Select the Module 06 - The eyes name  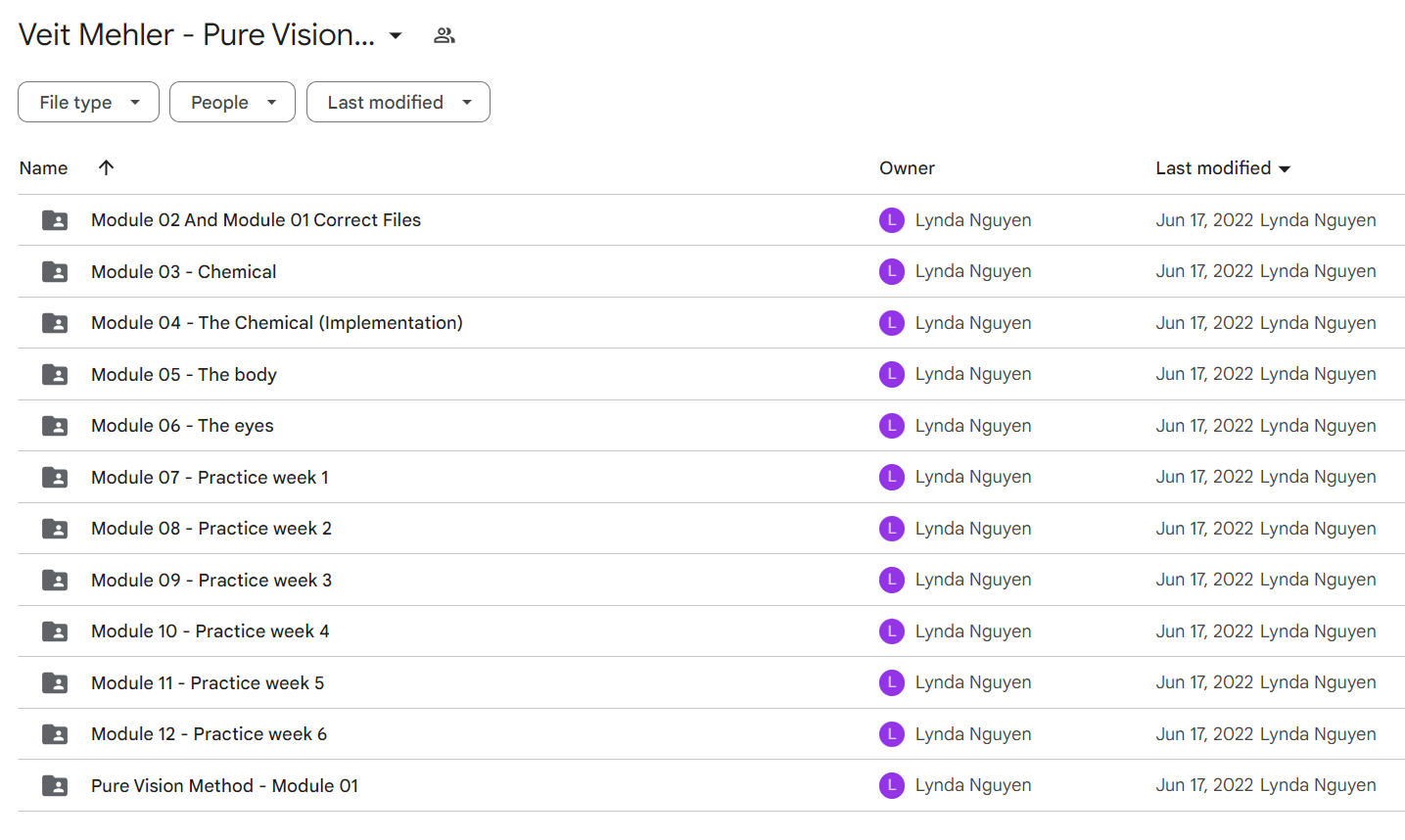point(182,426)
